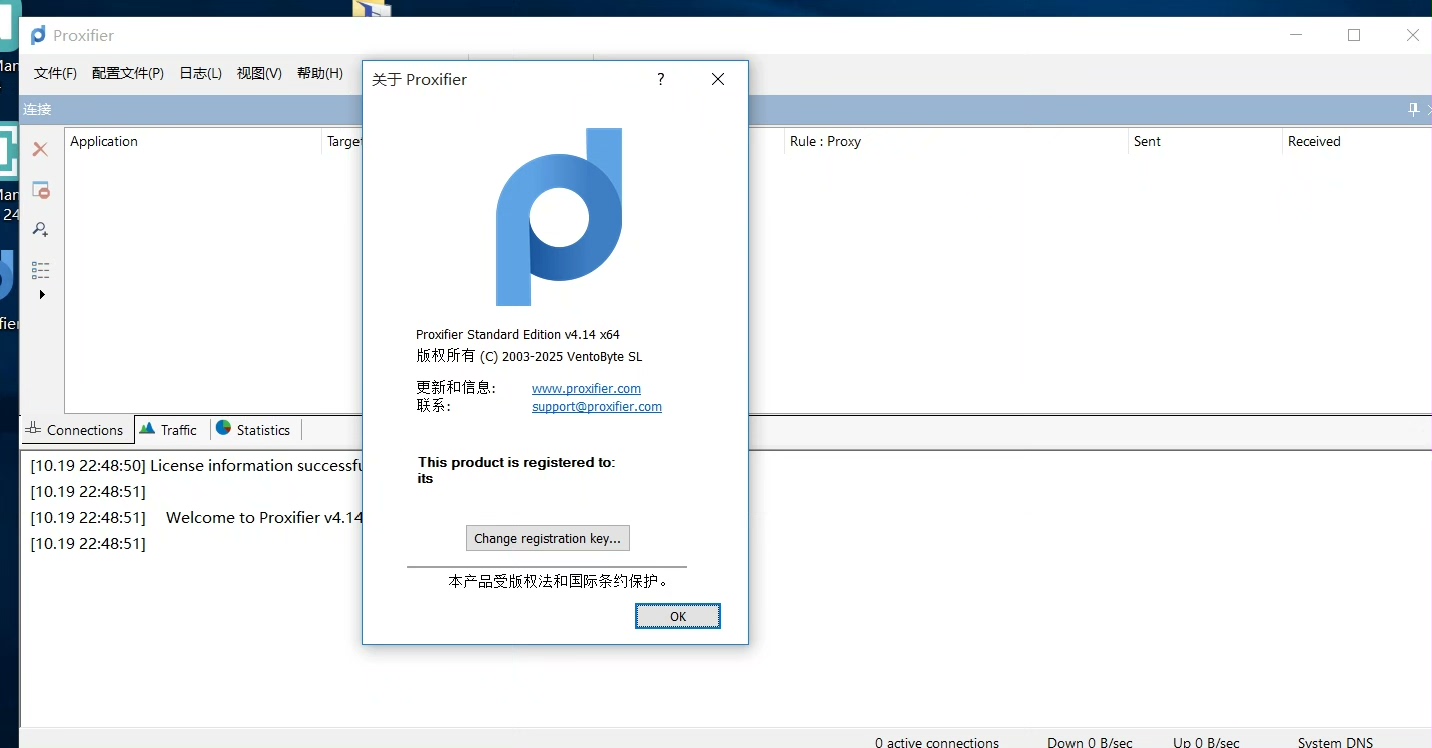Click the Proxifier logo icon in the main title bar

(x=38, y=35)
